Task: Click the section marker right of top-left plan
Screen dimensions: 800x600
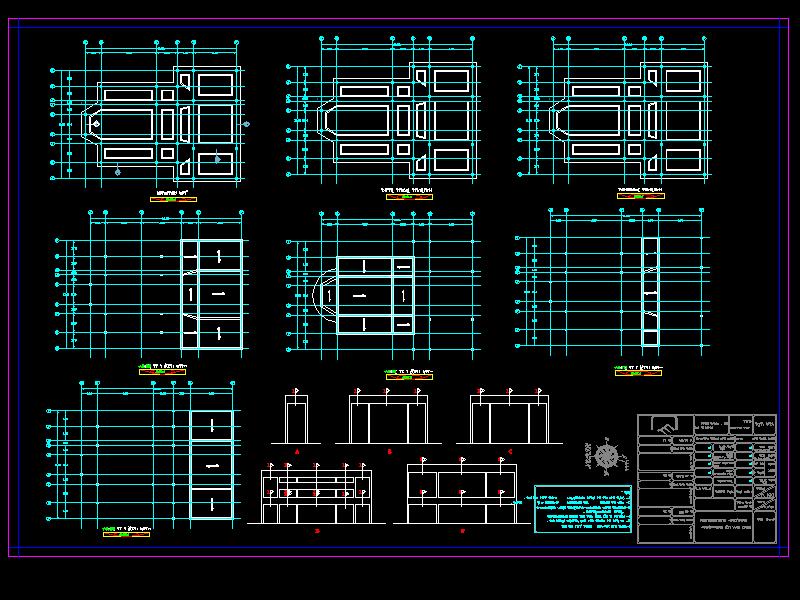Action: click(x=246, y=124)
